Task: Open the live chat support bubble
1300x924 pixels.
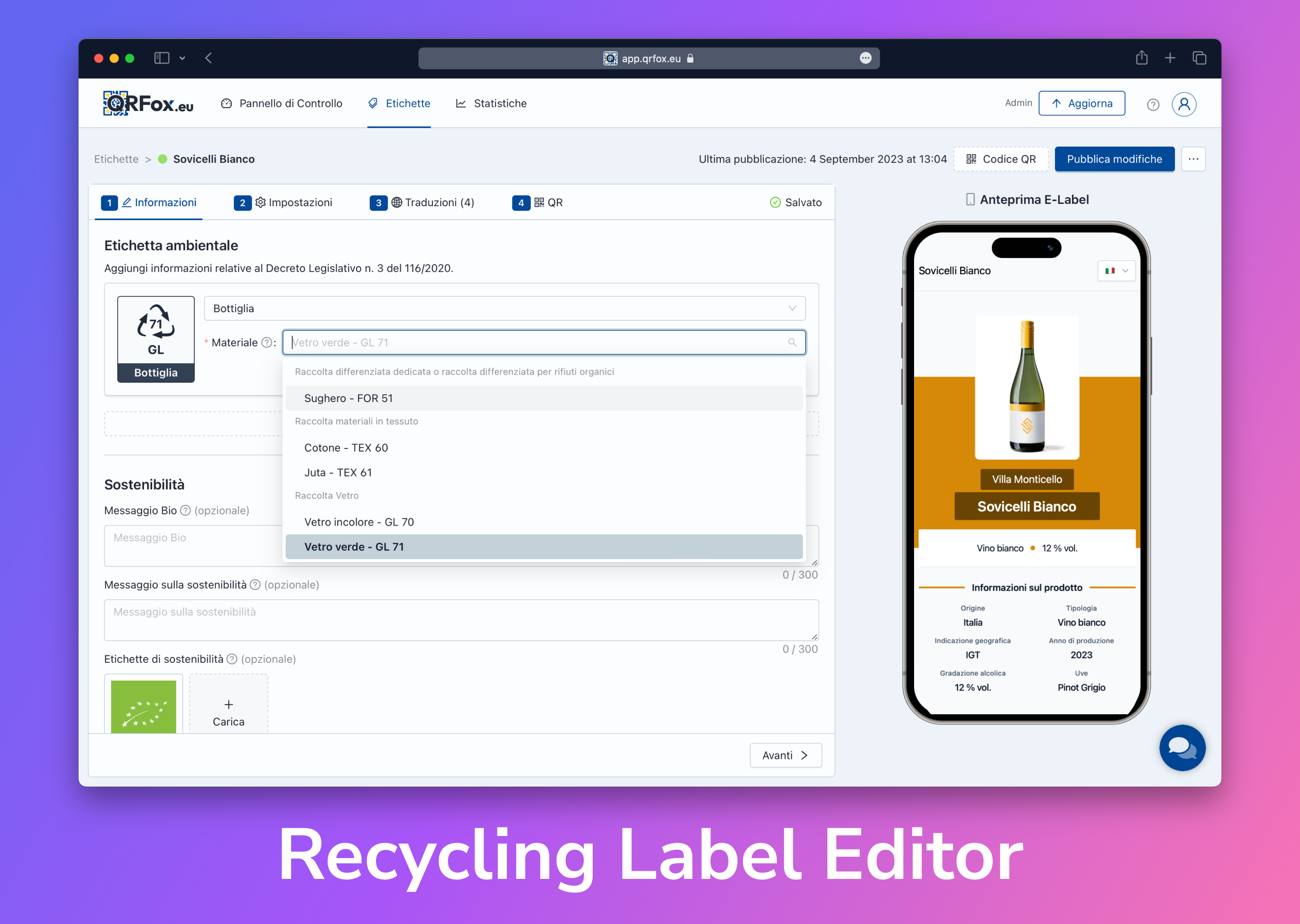Action: pos(1182,747)
